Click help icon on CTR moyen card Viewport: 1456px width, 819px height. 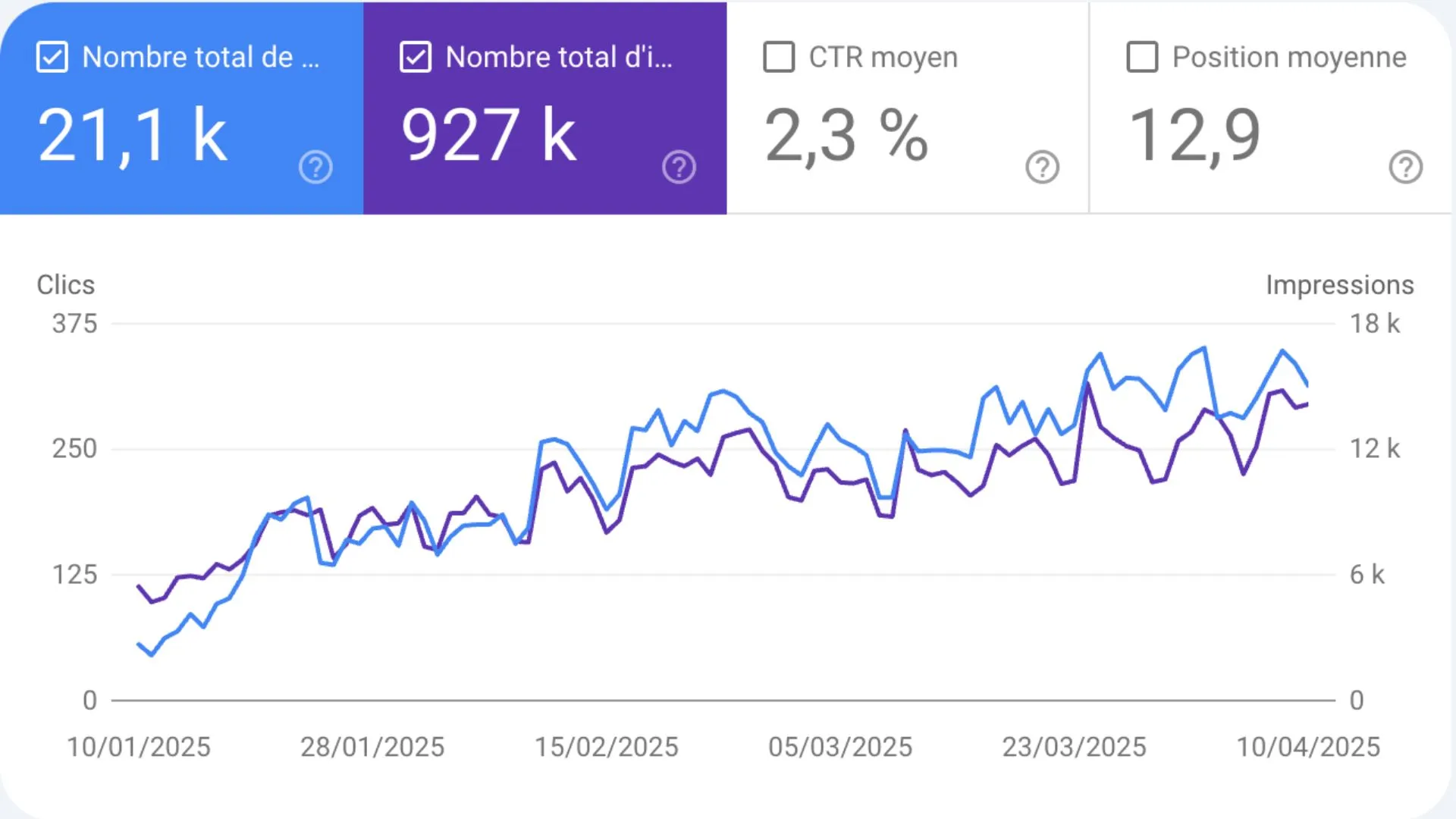[1042, 167]
